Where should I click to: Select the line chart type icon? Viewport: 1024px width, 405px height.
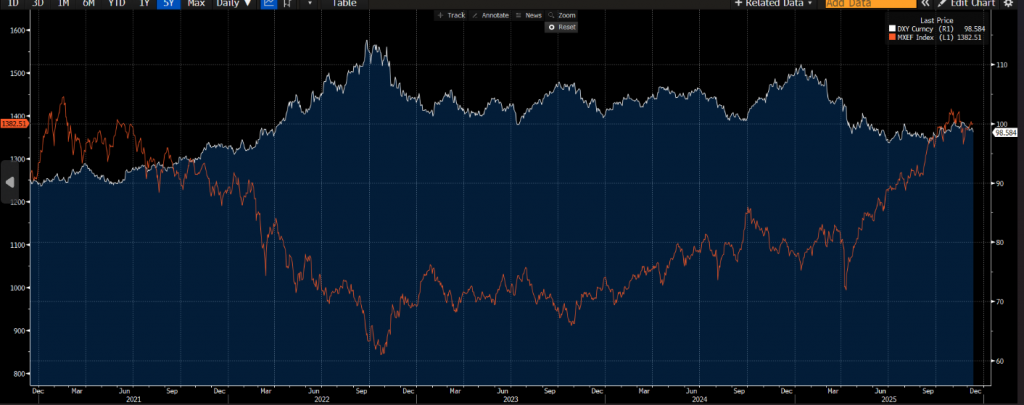[269, 4]
